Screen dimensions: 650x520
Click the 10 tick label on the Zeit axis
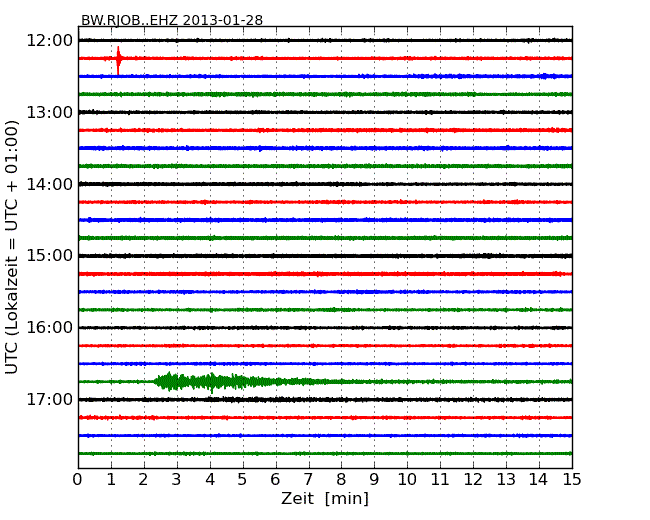point(407,480)
